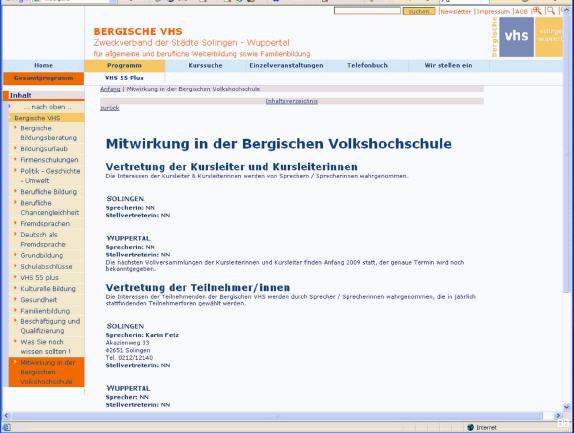Click the horizontal scrollbar left arrow
This screenshot has width=574, height=433.
pos(6,415)
